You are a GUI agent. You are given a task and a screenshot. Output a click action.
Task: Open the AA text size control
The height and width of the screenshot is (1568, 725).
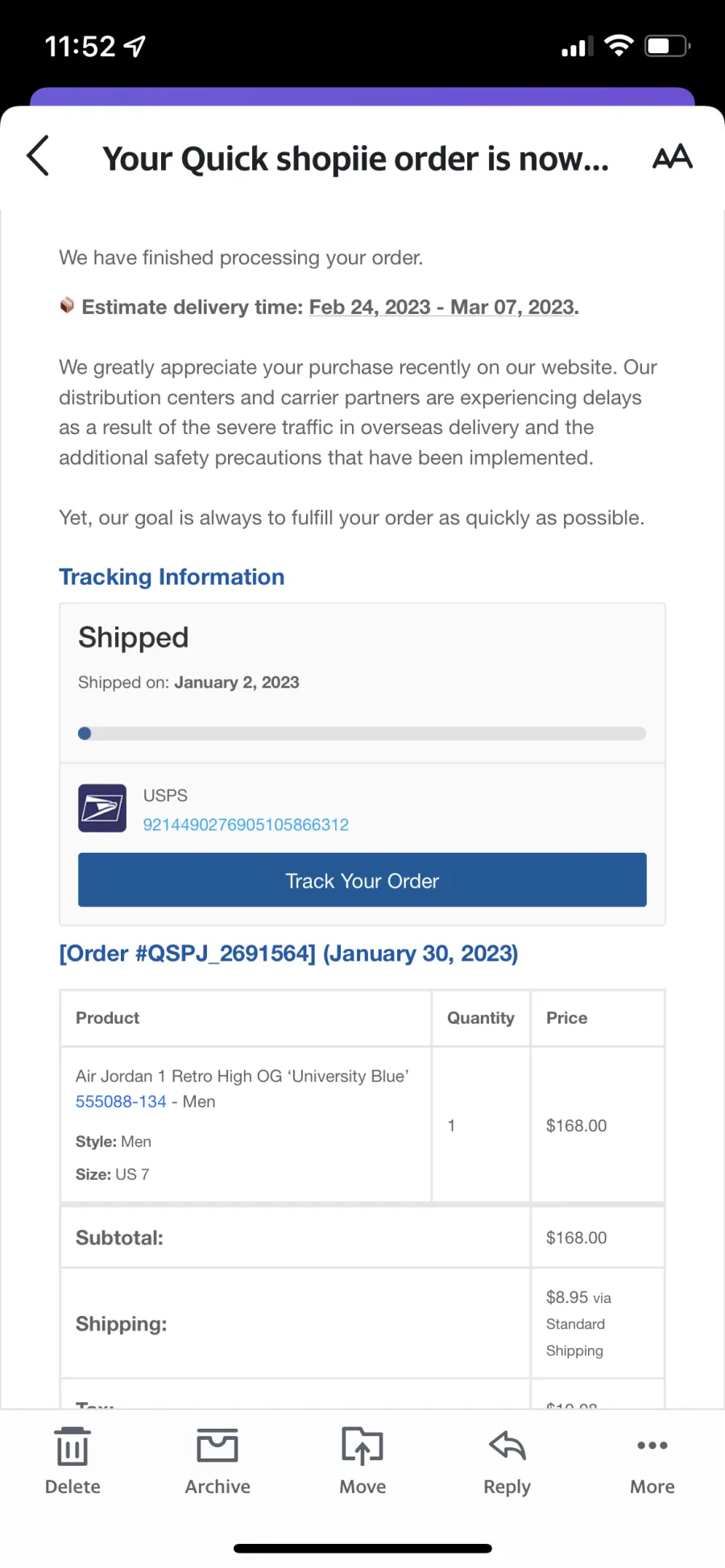pos(672,156)
